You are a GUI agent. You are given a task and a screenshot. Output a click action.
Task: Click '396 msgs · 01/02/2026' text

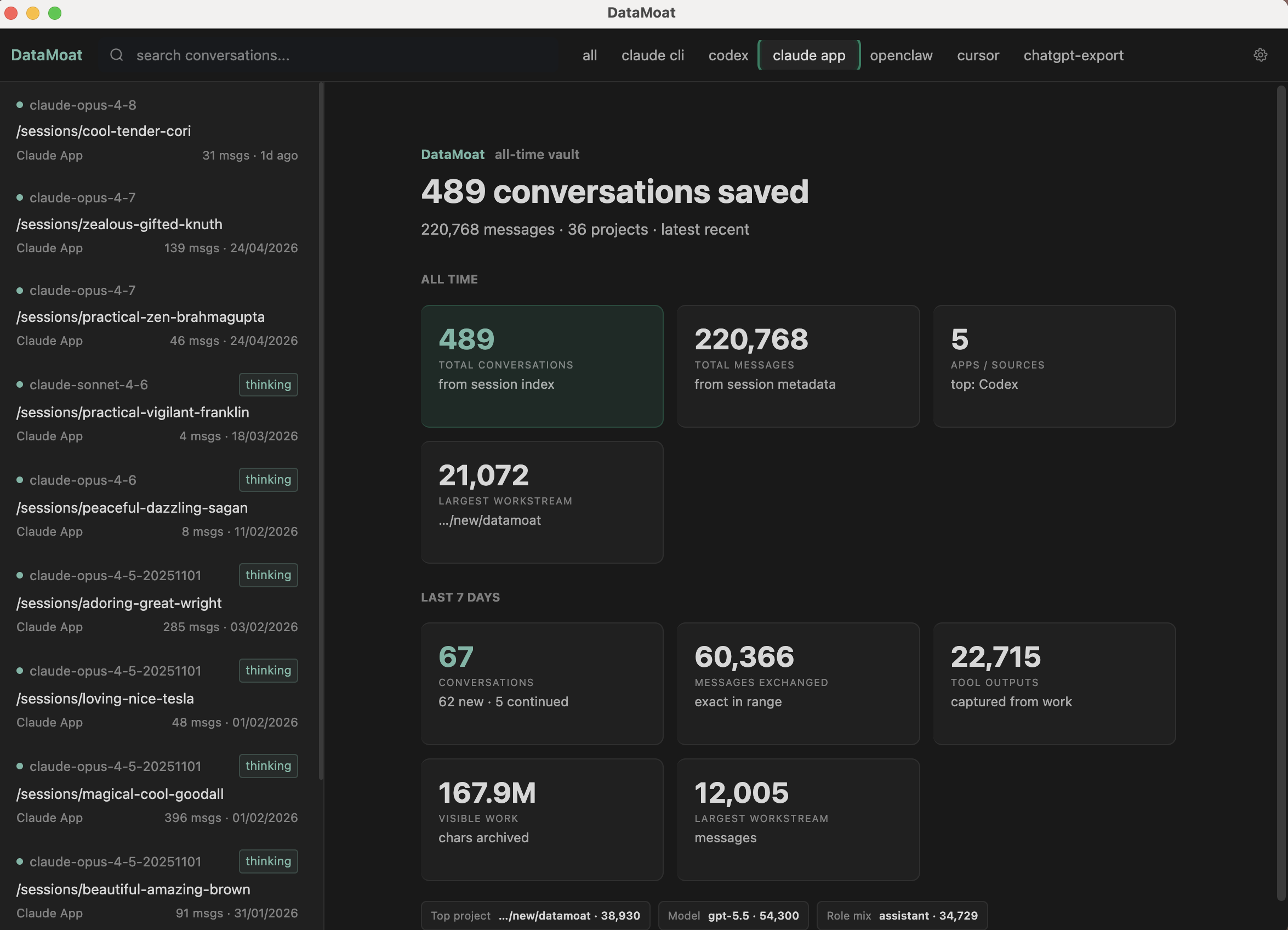(231, 818)
